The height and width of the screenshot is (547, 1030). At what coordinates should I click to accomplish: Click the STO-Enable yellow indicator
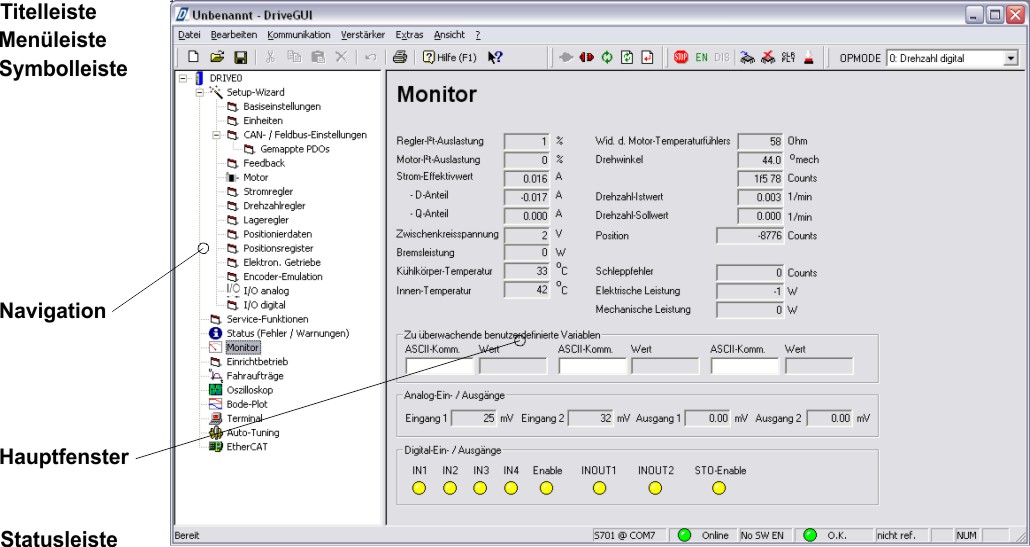pyautogui.click(x=718, y=488)
